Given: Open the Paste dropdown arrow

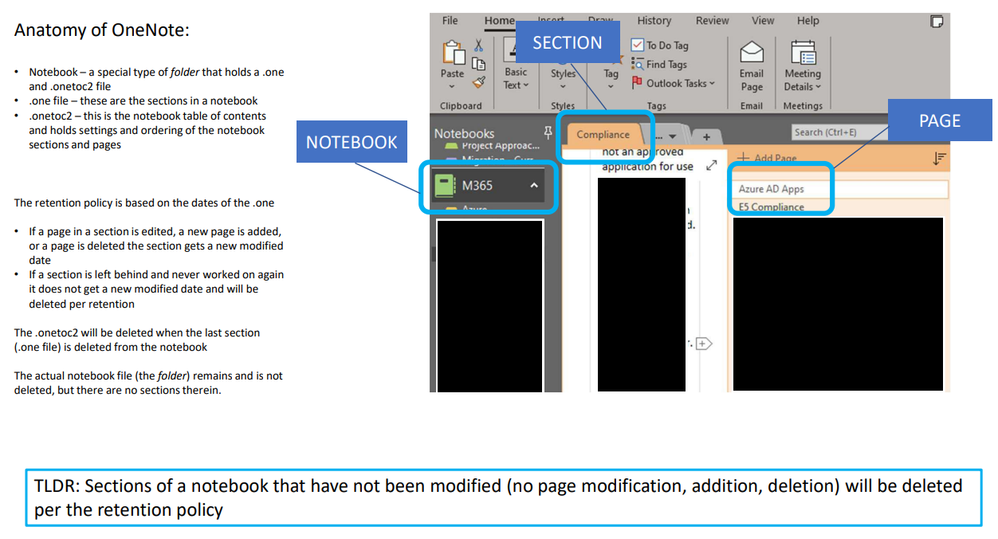Looking at the screenshot, I should 452,87.
